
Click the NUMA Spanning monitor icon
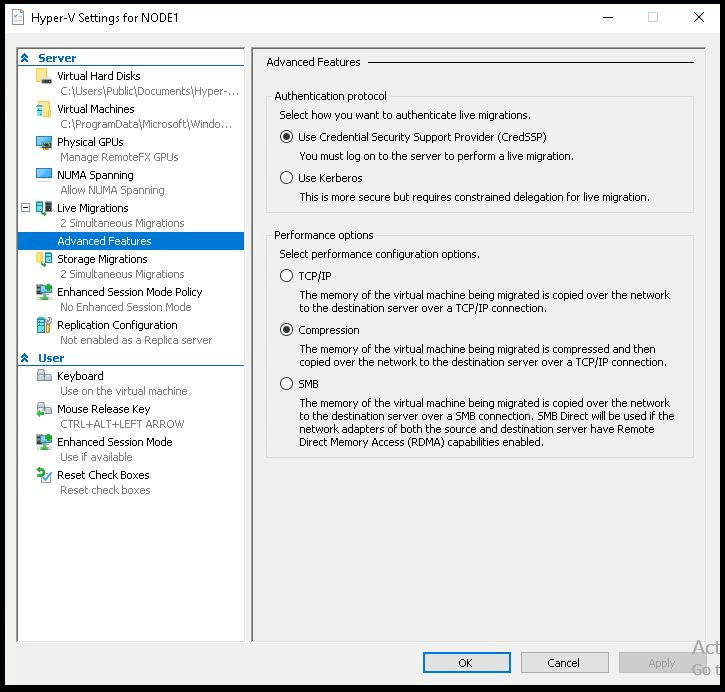pos(44,175)
